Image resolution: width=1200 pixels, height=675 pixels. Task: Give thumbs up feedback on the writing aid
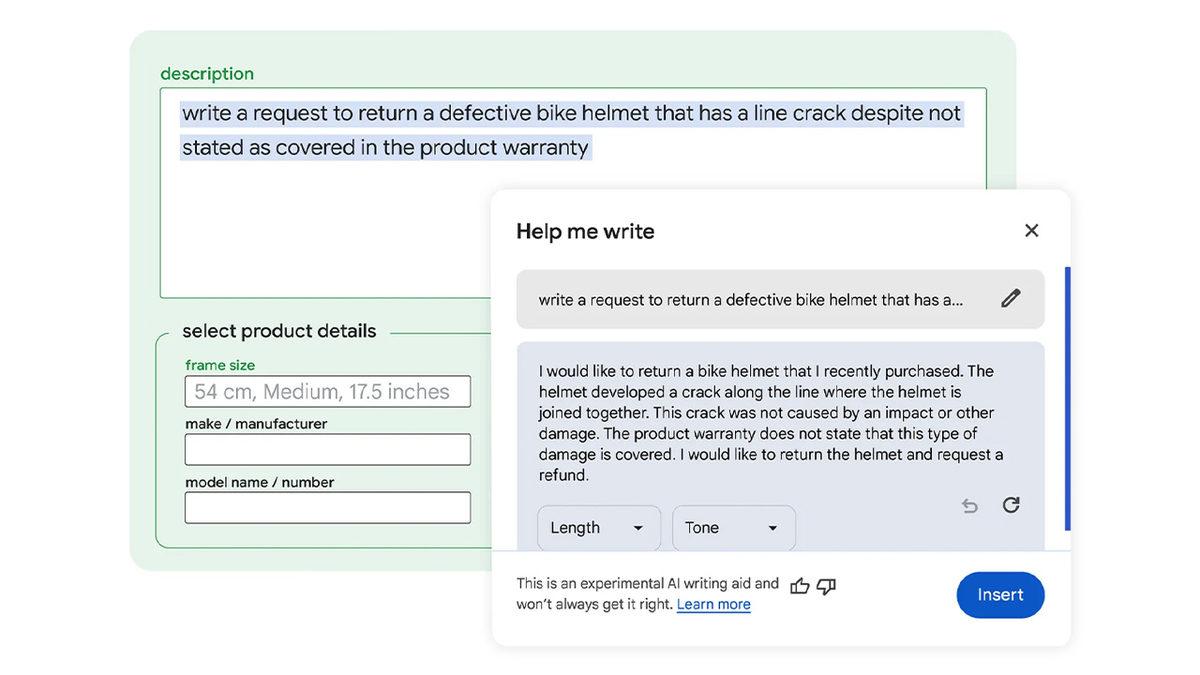799,585
